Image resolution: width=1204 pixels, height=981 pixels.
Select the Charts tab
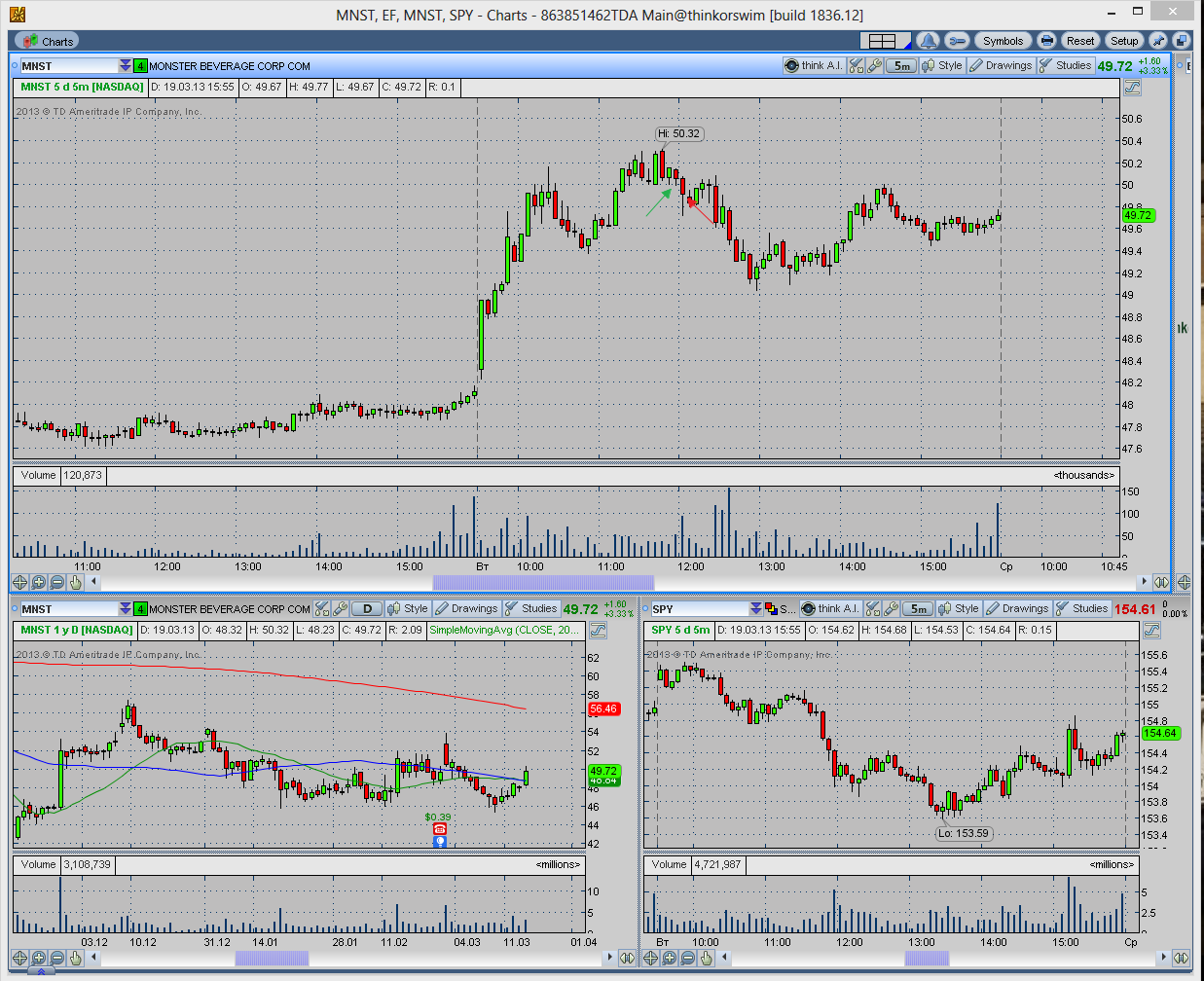46,41
